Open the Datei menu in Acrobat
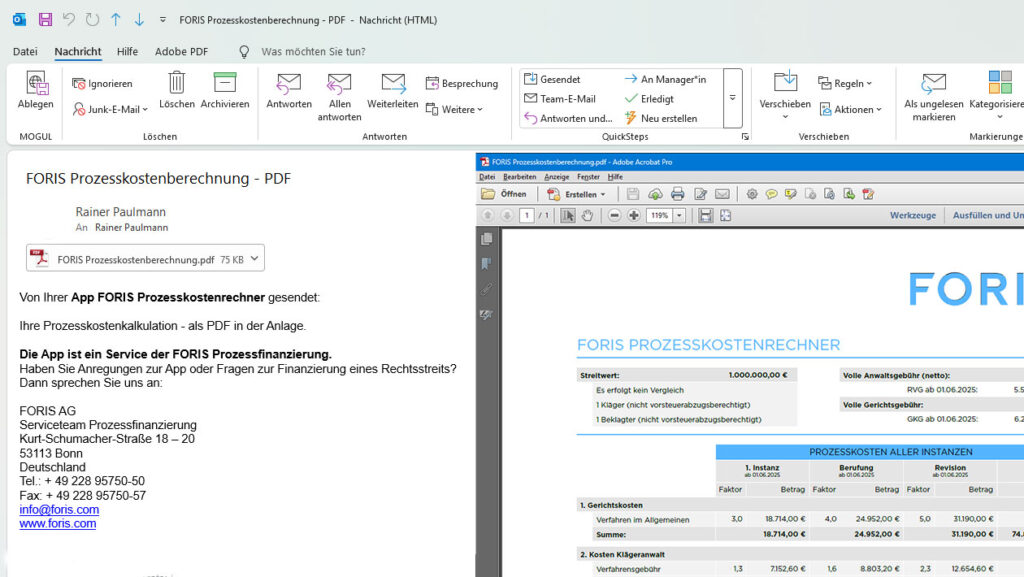Viewport: 1024px width, 577px height. coord(487,177)
